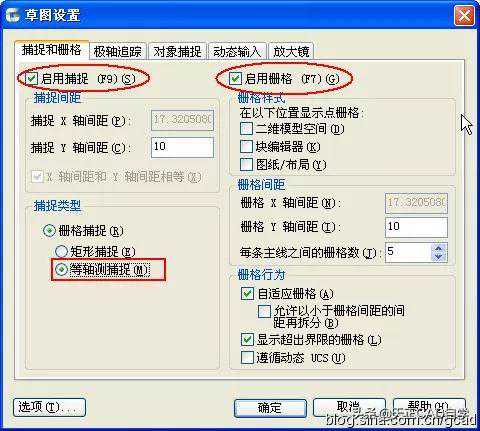Choose the 栅格捕捉 radio option
480x431 pixels.
(x=49, y=231)
